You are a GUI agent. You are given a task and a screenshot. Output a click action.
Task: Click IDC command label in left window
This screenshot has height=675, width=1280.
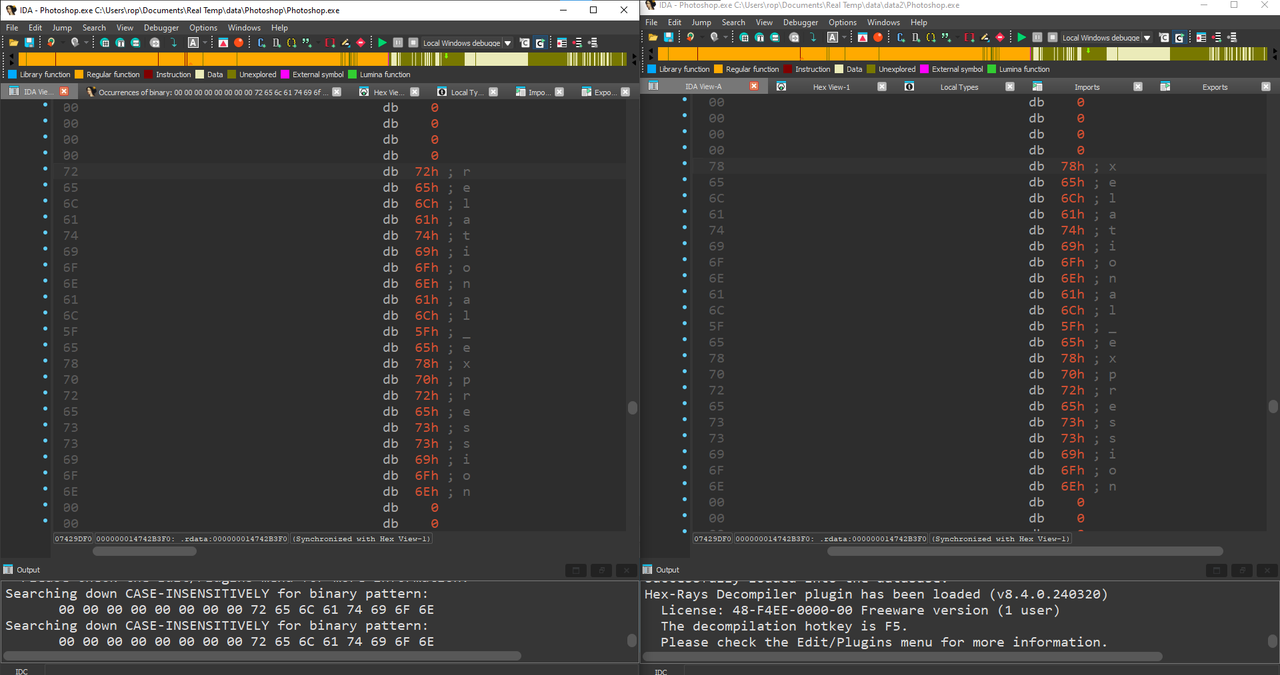pos(21,670)
